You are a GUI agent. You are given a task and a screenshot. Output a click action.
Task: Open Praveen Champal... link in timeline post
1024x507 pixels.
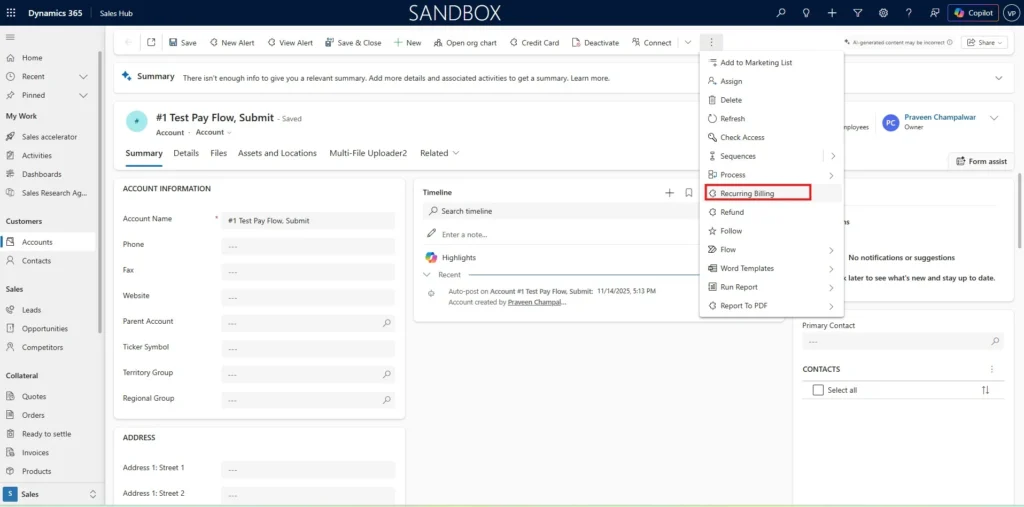537,303
